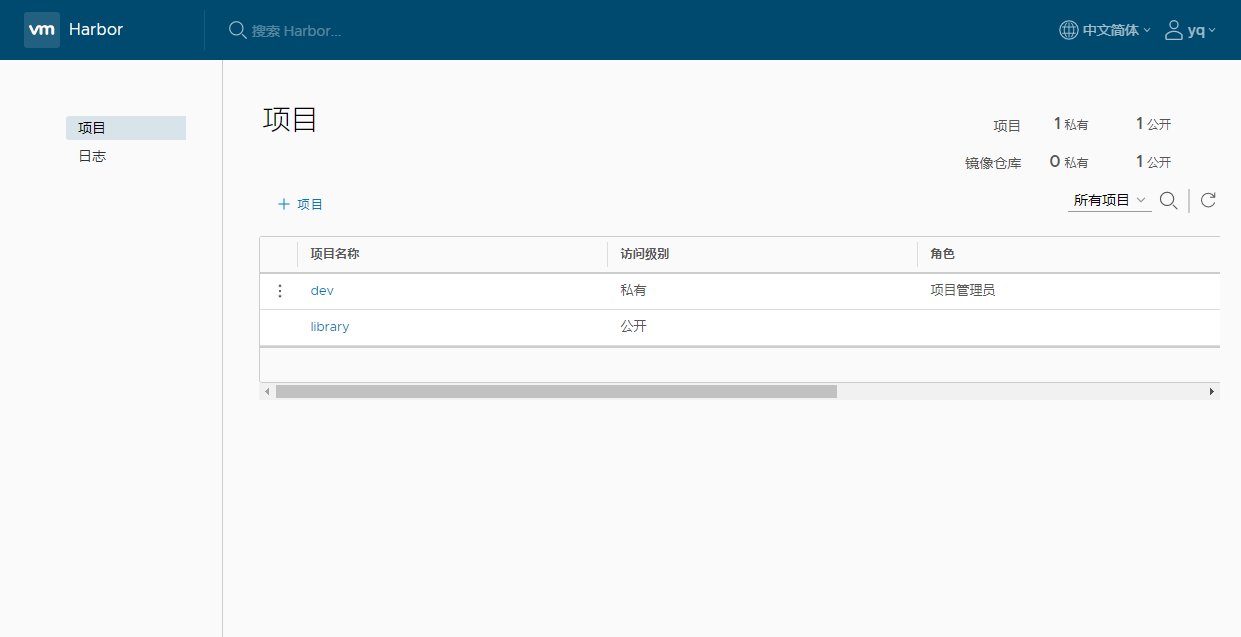Click the 项目名称 column header

pyautogui.click(x=335, y=254)
